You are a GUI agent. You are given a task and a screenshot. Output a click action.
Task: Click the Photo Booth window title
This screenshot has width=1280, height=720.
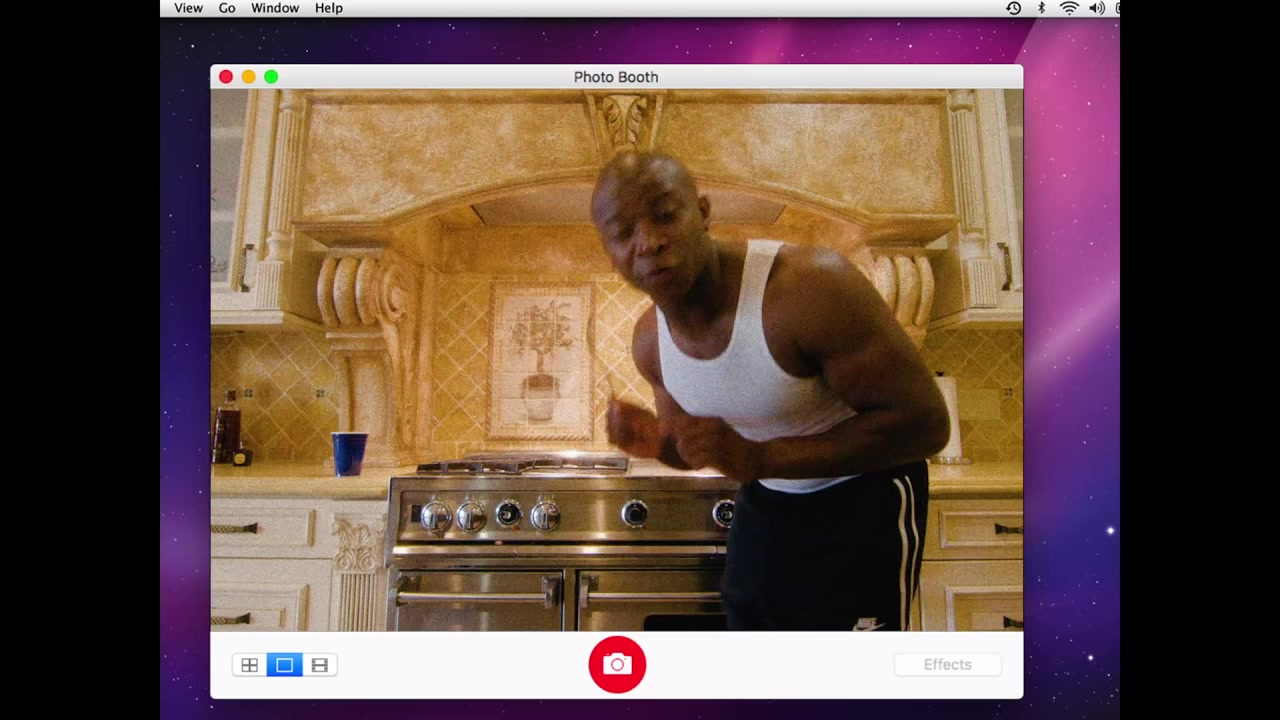(x=616, y=77)
